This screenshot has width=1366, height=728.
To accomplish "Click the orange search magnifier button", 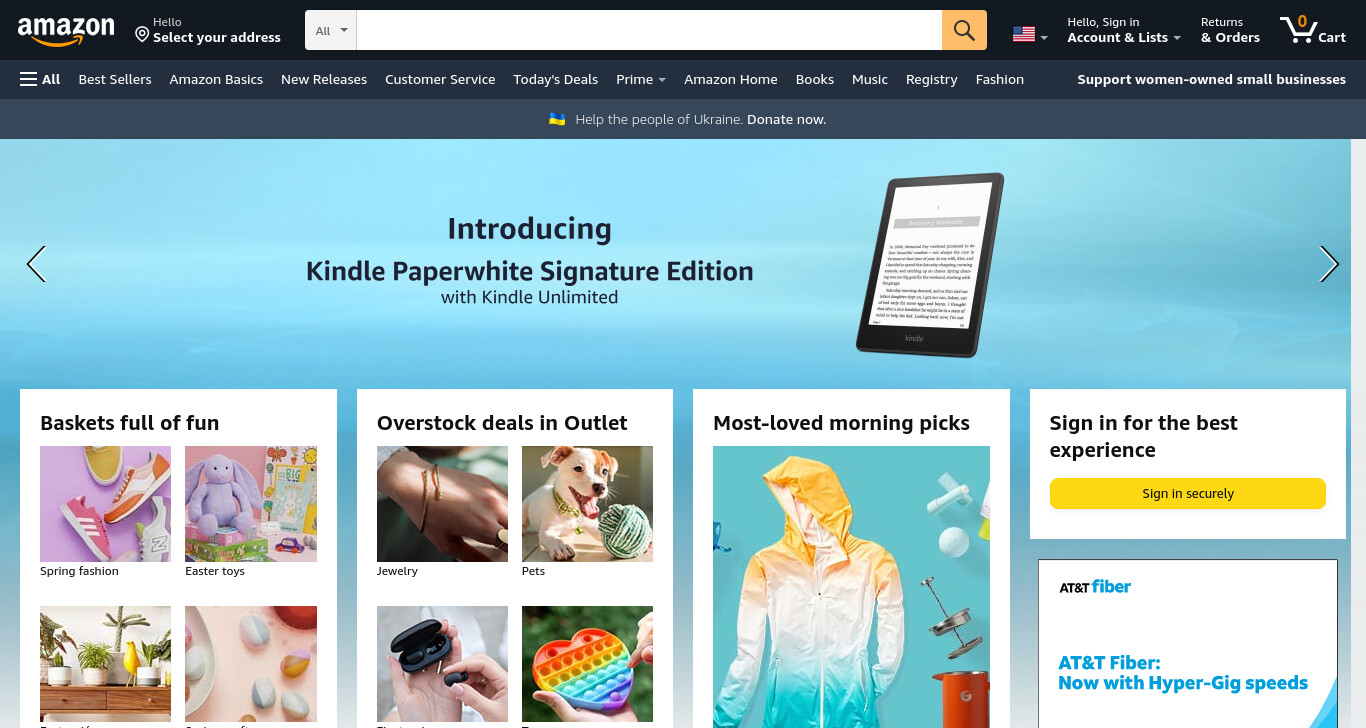I will [964, 30].
